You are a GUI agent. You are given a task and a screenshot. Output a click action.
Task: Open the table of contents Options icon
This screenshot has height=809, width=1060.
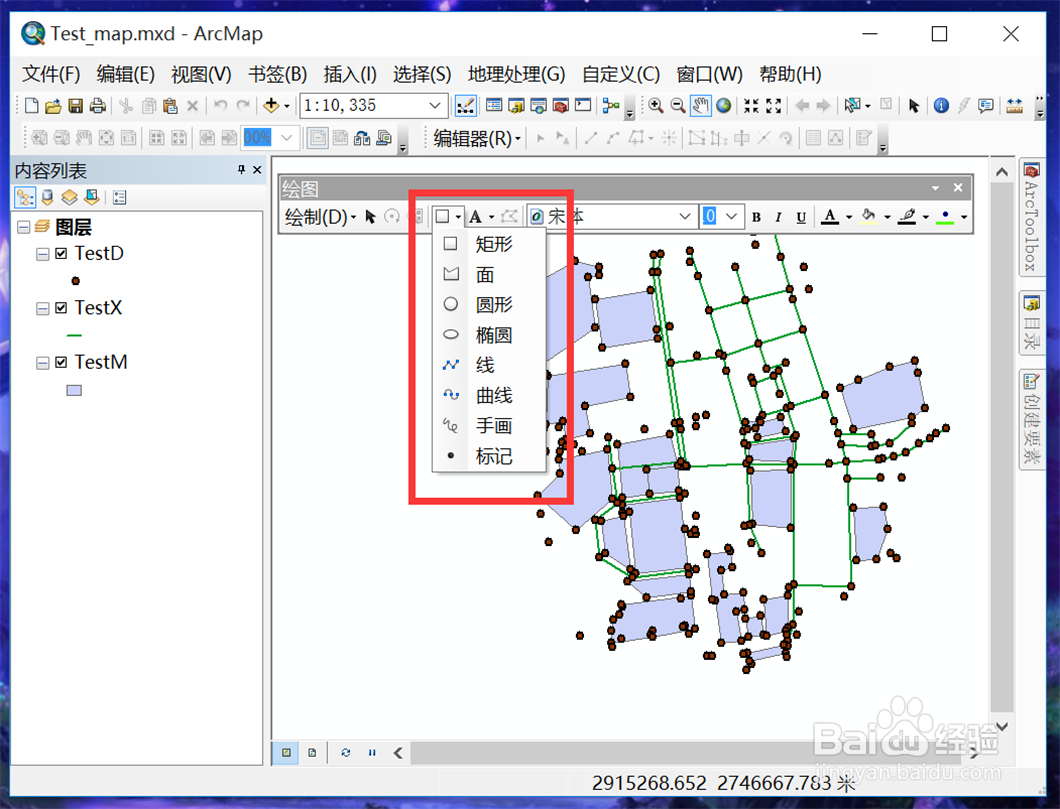[x=120, y=197]
